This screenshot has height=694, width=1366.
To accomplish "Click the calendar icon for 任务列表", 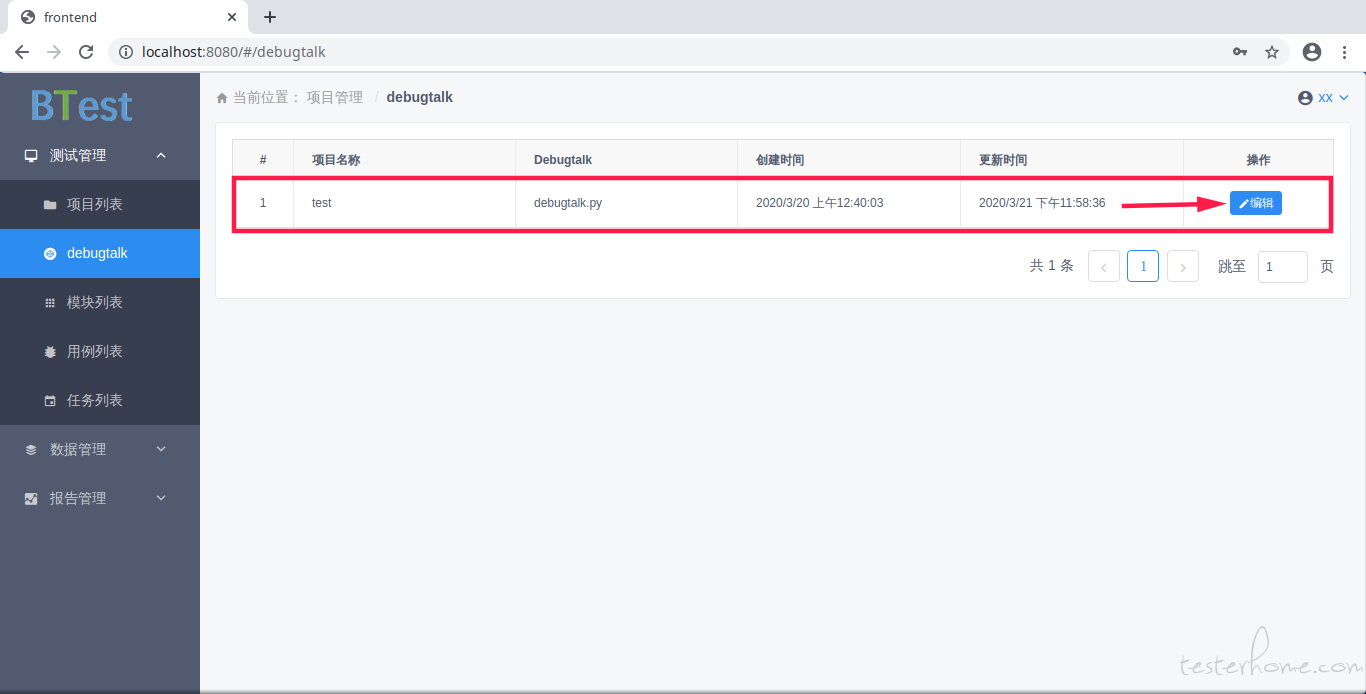I will (x=50, y=401).
